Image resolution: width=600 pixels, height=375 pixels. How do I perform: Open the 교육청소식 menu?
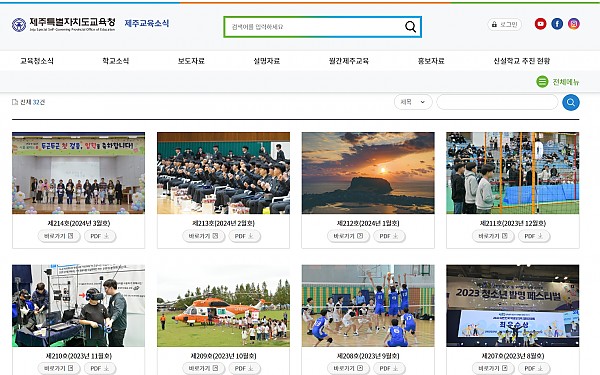tap(37, 61)
